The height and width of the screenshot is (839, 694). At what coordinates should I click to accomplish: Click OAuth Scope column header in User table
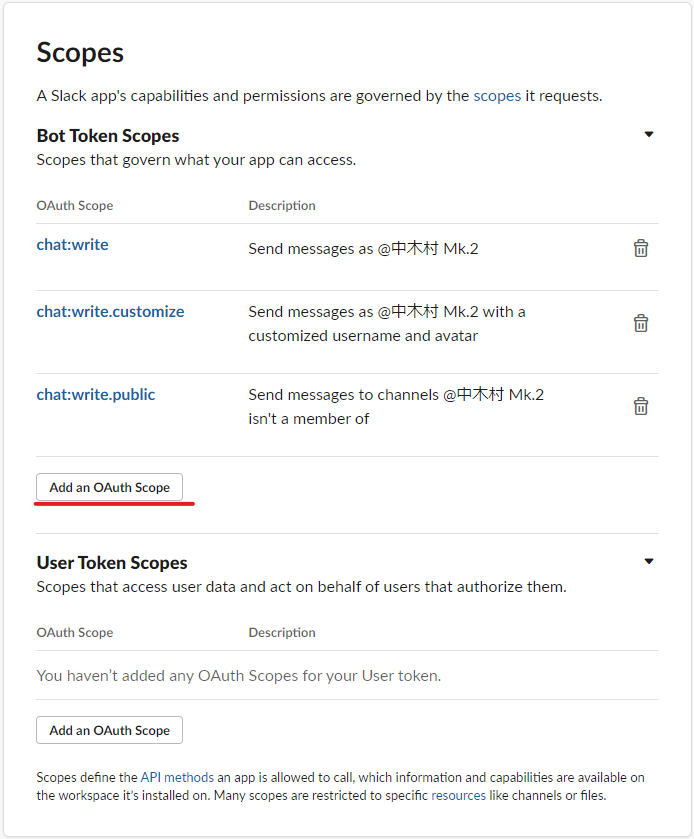tap(75, 632)
